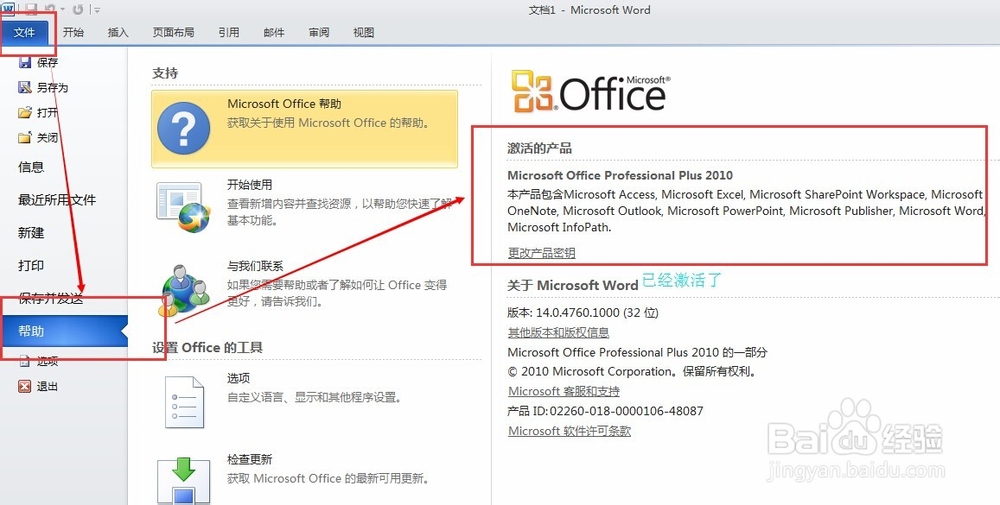The width and height of the screenshot is (1000, 505).
Task: Click the 保存 floppy disk icon in sidebar
Action: tap(25, 62)
